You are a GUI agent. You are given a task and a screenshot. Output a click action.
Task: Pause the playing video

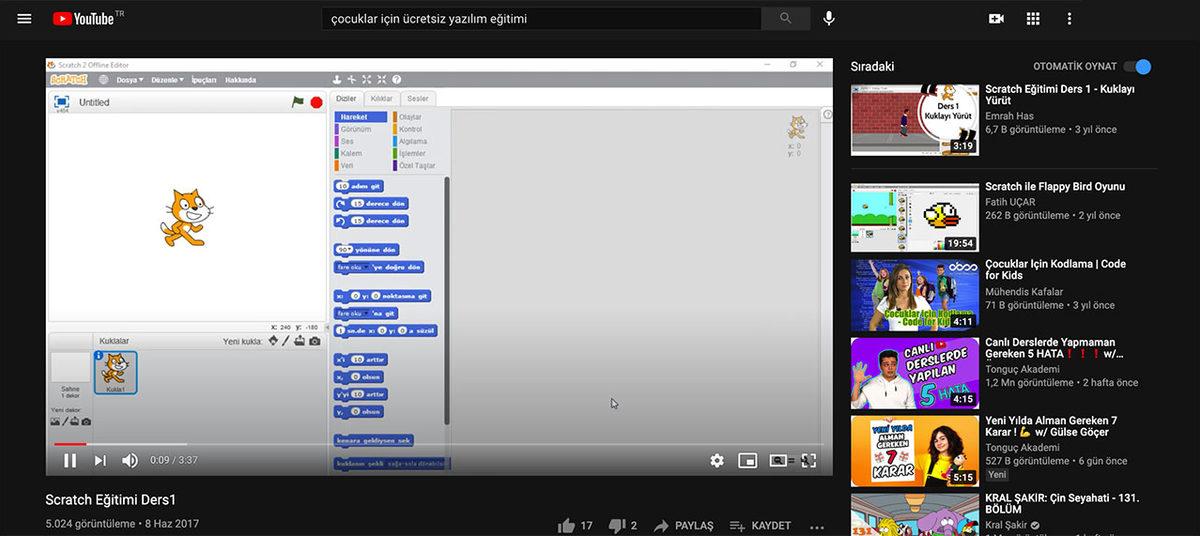coord(70,460)
